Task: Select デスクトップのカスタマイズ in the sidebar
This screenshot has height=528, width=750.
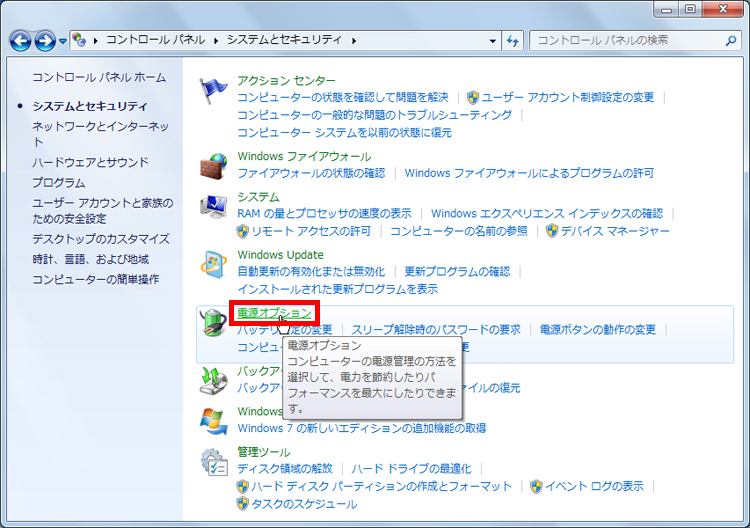Action: 101,239
